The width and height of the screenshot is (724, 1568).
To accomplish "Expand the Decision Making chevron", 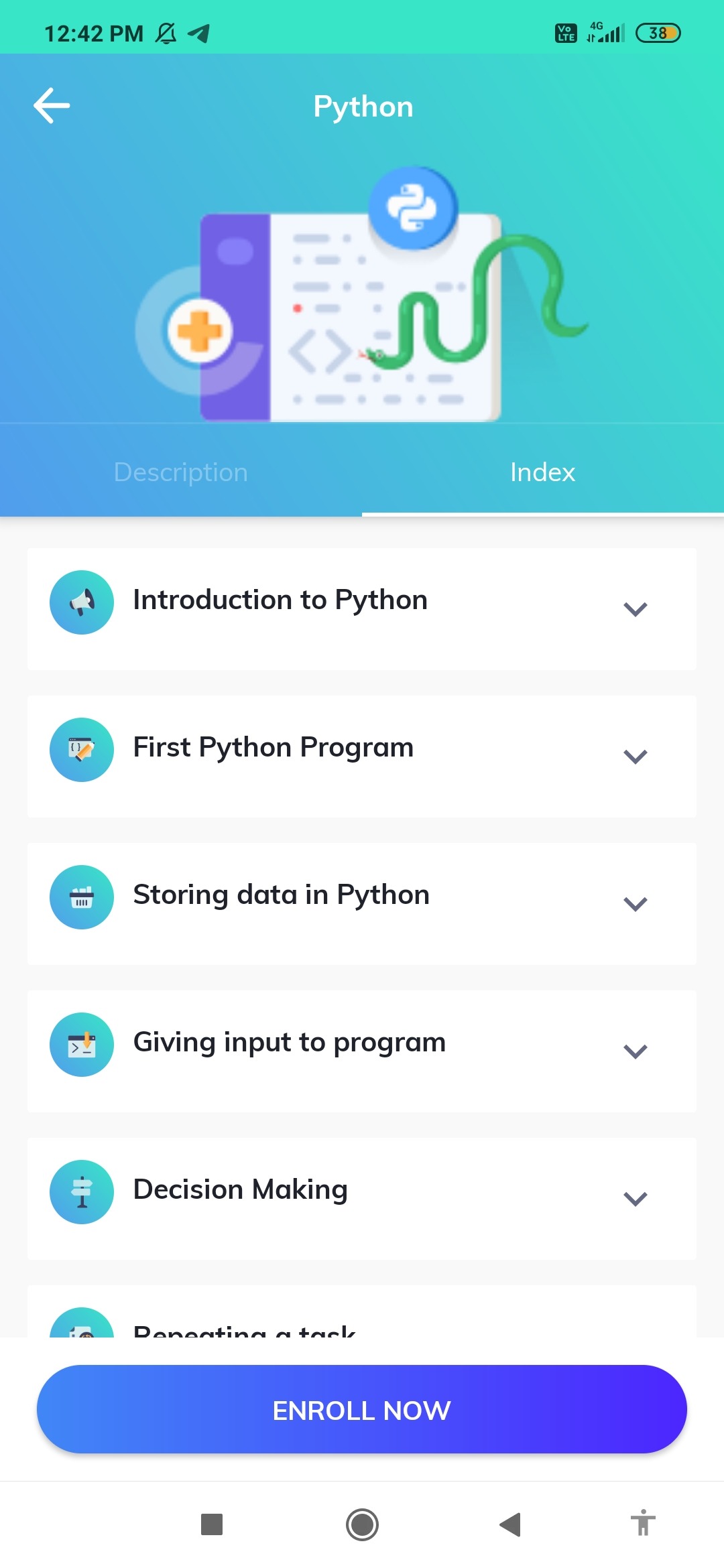I will pos(635,1199).
